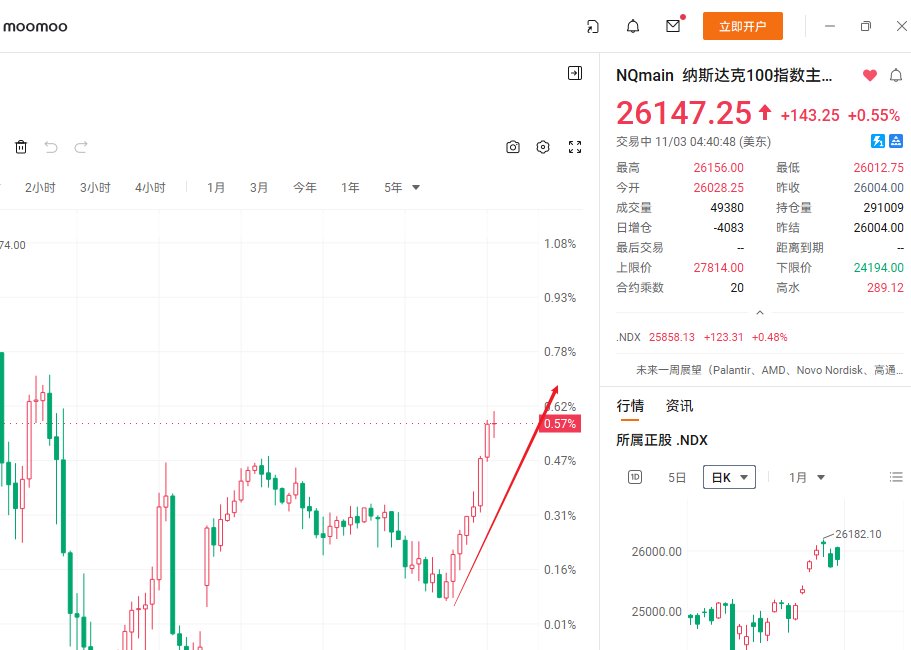Set a price alert with the bell beside NQmain
This screenshot has width=911, height=650.
click(896, 75)
